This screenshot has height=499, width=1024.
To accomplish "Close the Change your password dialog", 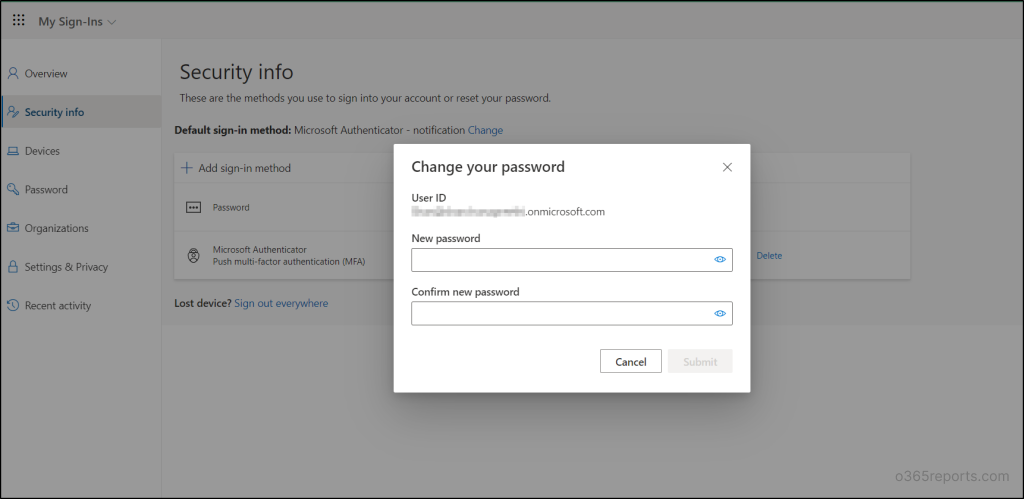I will tap(727, 167).
